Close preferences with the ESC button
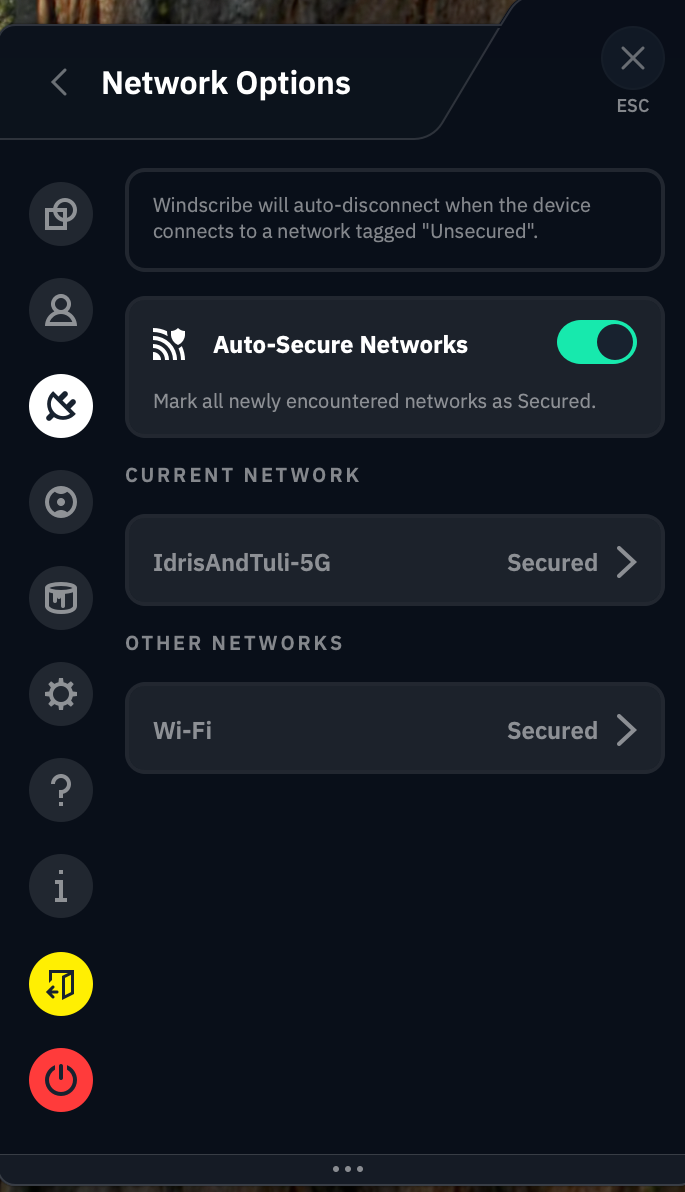 [x=632, y=60]
